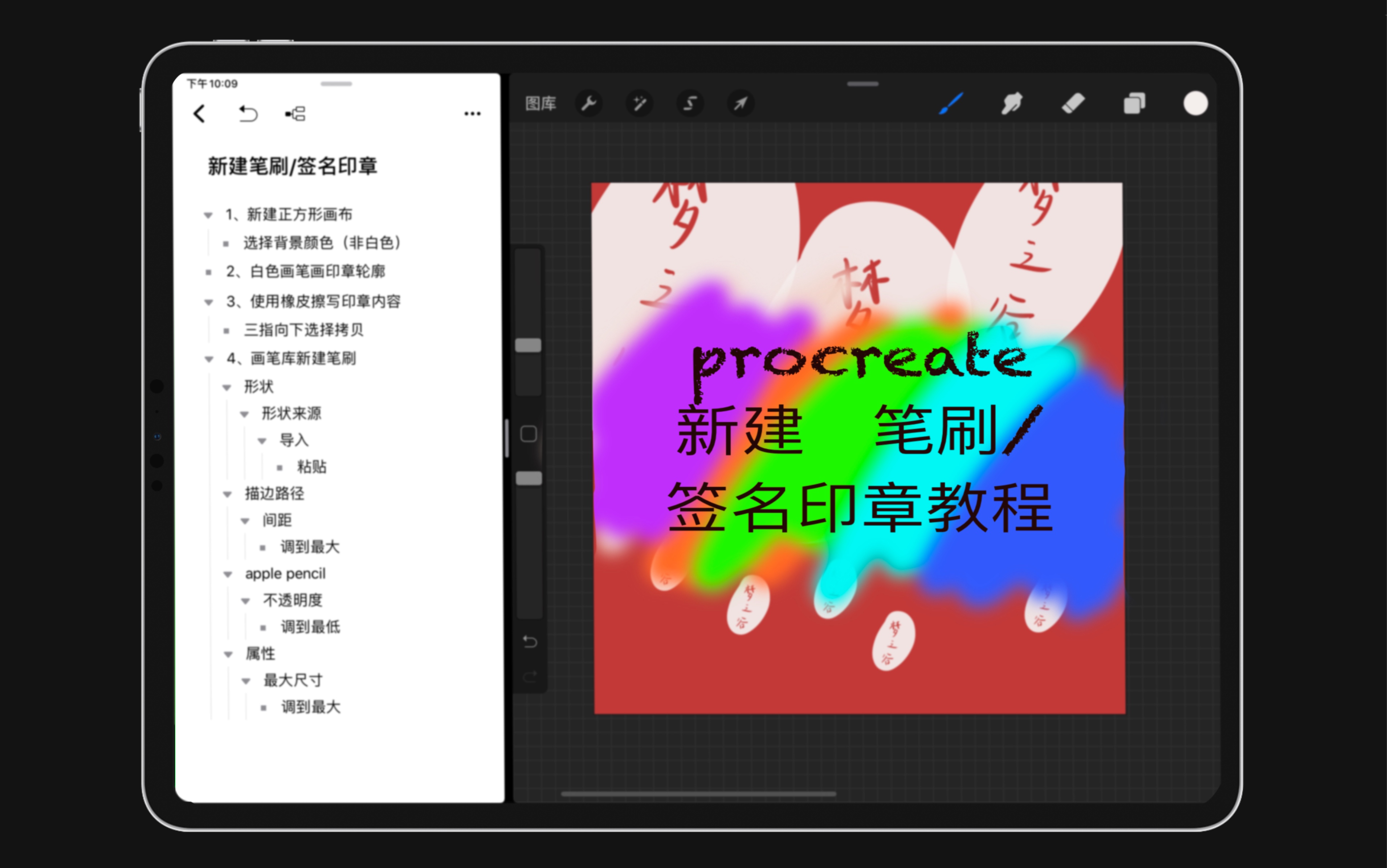
Task: Click the 1、新建正方形画布 text
Action: [x=289, y=214]
